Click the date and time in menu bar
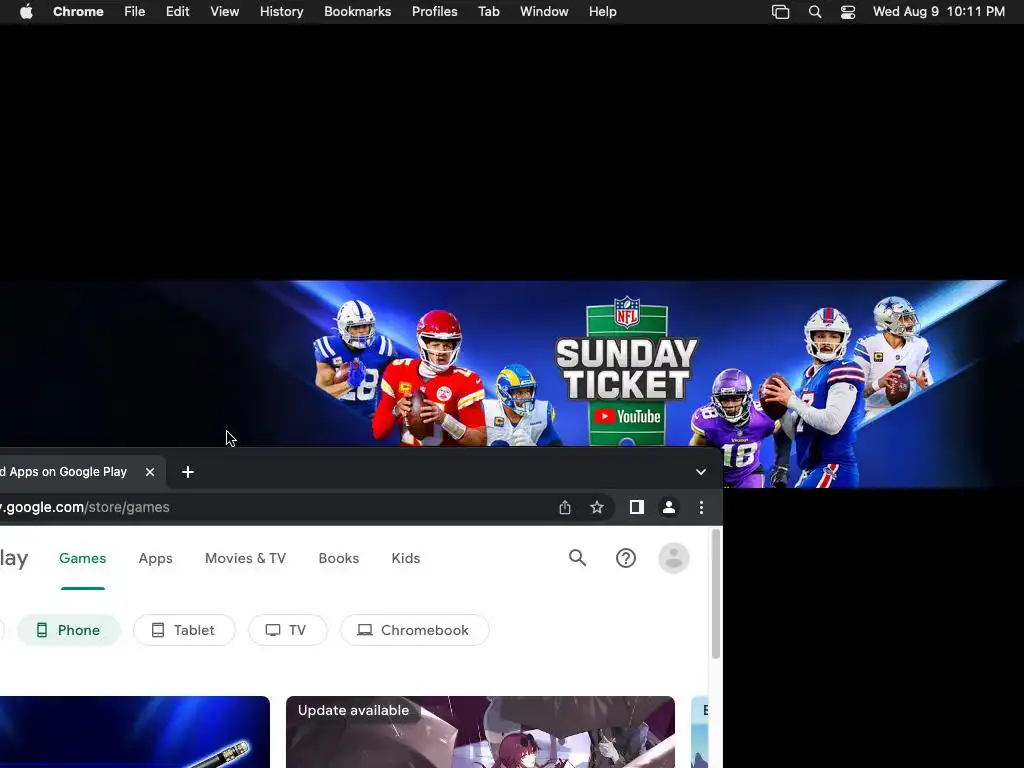1024x768 pixels. [938, 12]
